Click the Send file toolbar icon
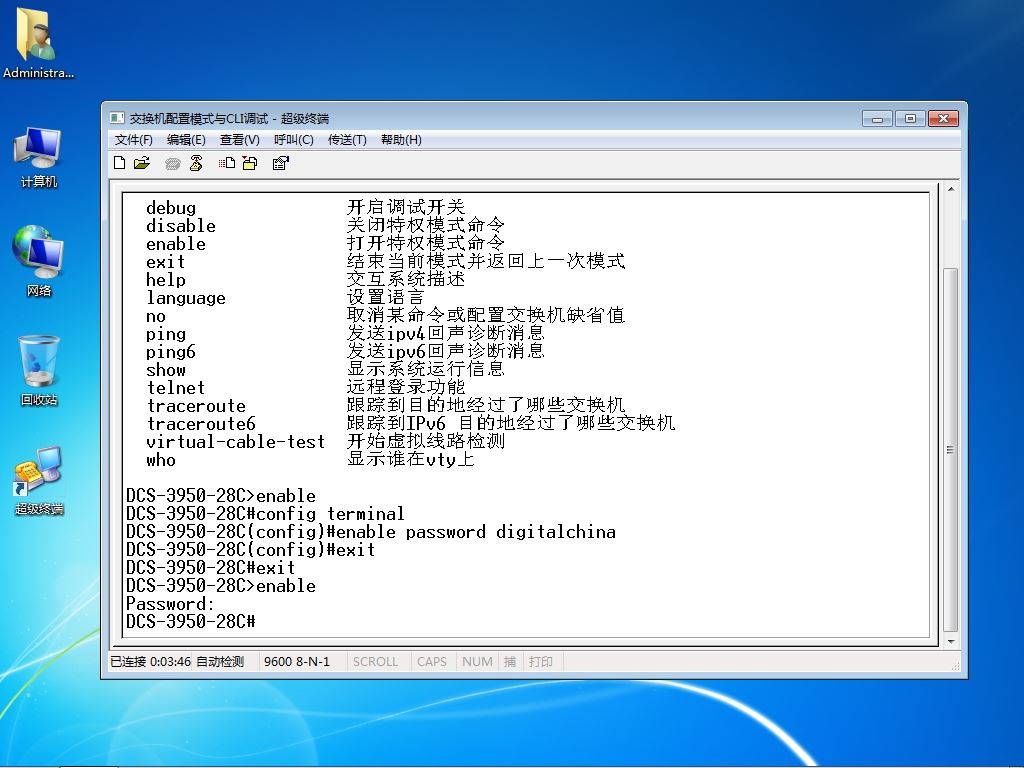This screenshot has width=1024, height=768. 227,163
